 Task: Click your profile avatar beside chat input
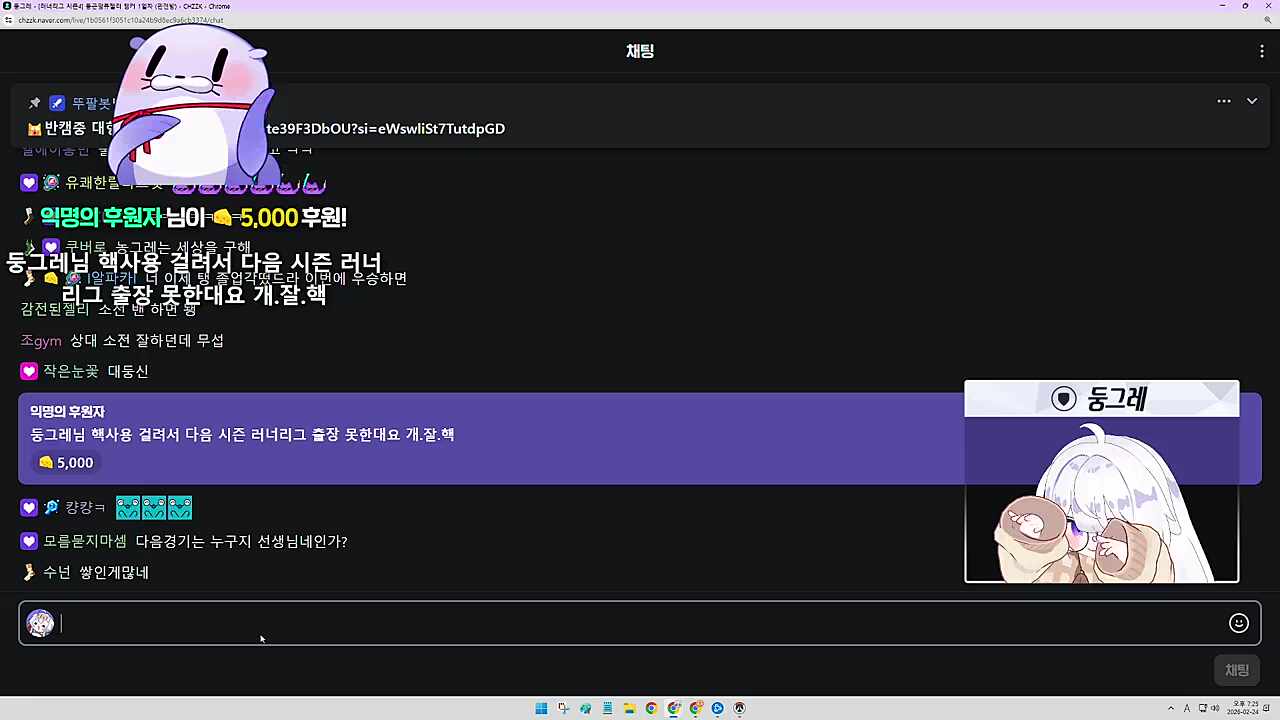pyautogui.click(x=40, y=623)
